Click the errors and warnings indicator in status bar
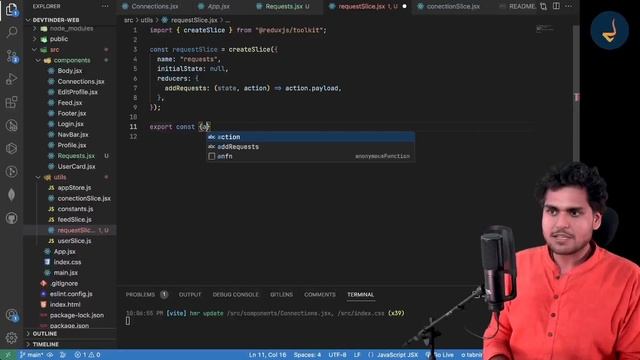The image size is (640, 360). click(87, 355)
